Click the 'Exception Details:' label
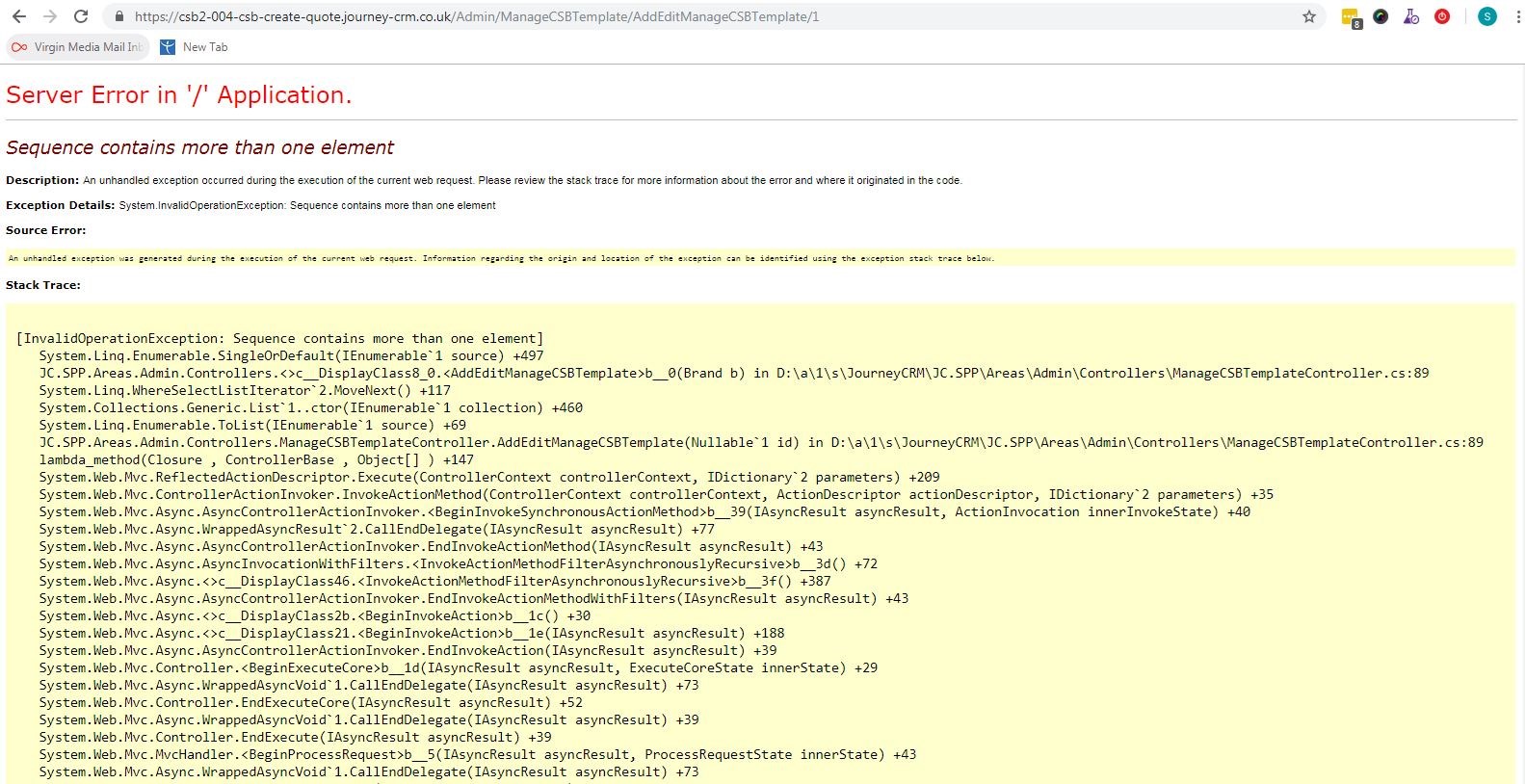Viewport: 1525px width, 784px height. [61, 205]
